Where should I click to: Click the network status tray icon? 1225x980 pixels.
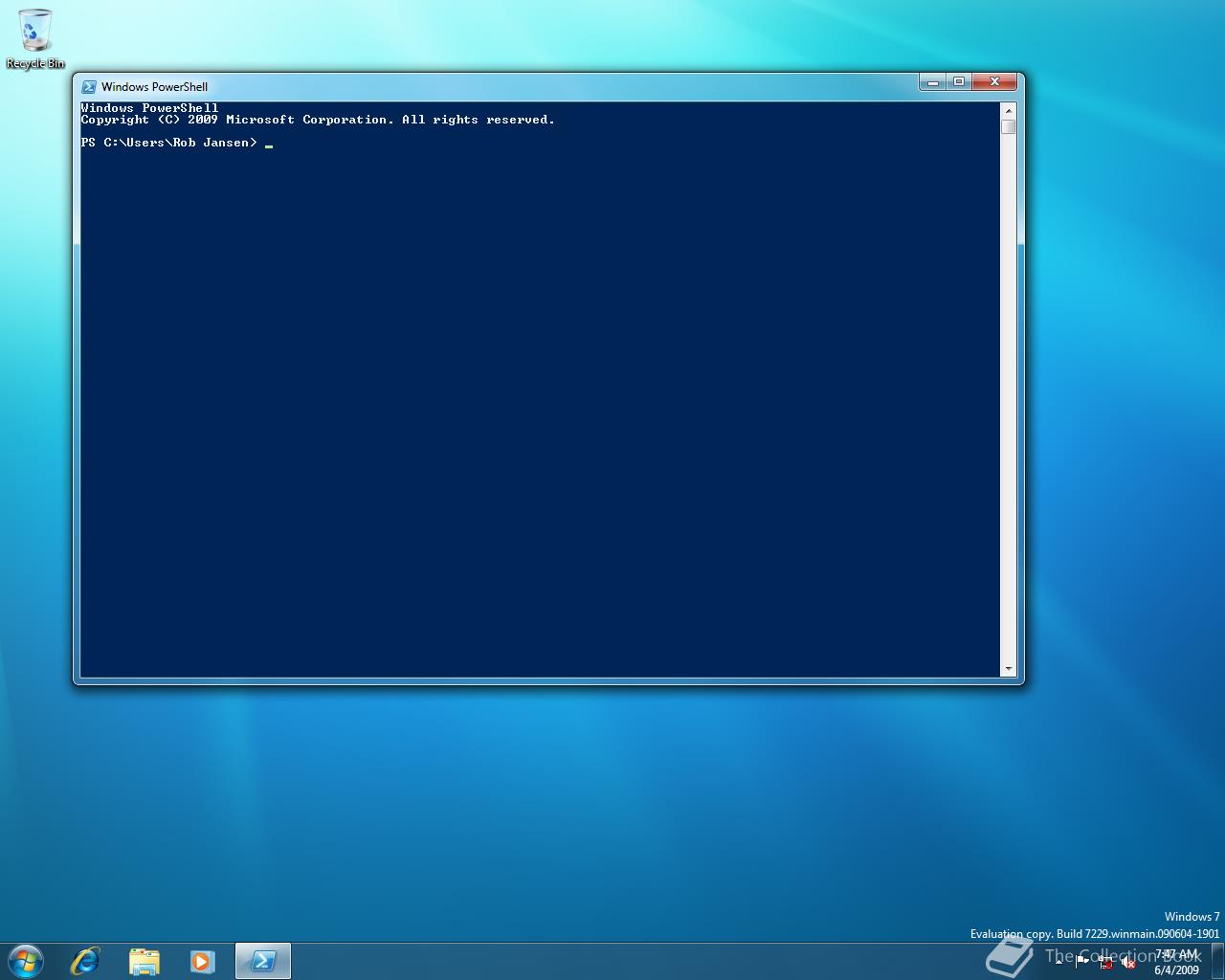click(1106, 962)
